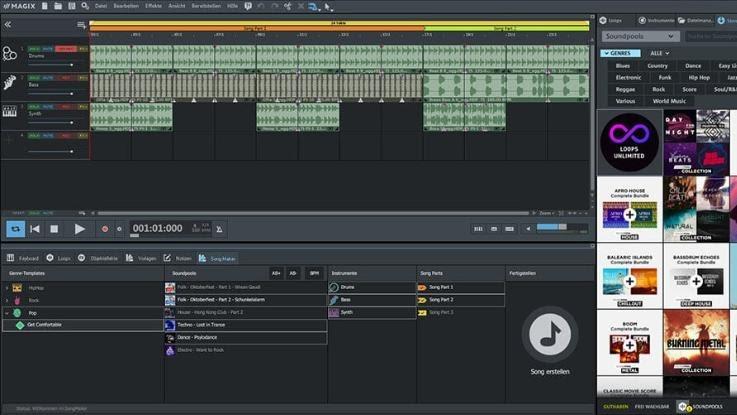737x415 pixels.
Task: Click the delete X icon in the top toolbar
Action: 301,6
